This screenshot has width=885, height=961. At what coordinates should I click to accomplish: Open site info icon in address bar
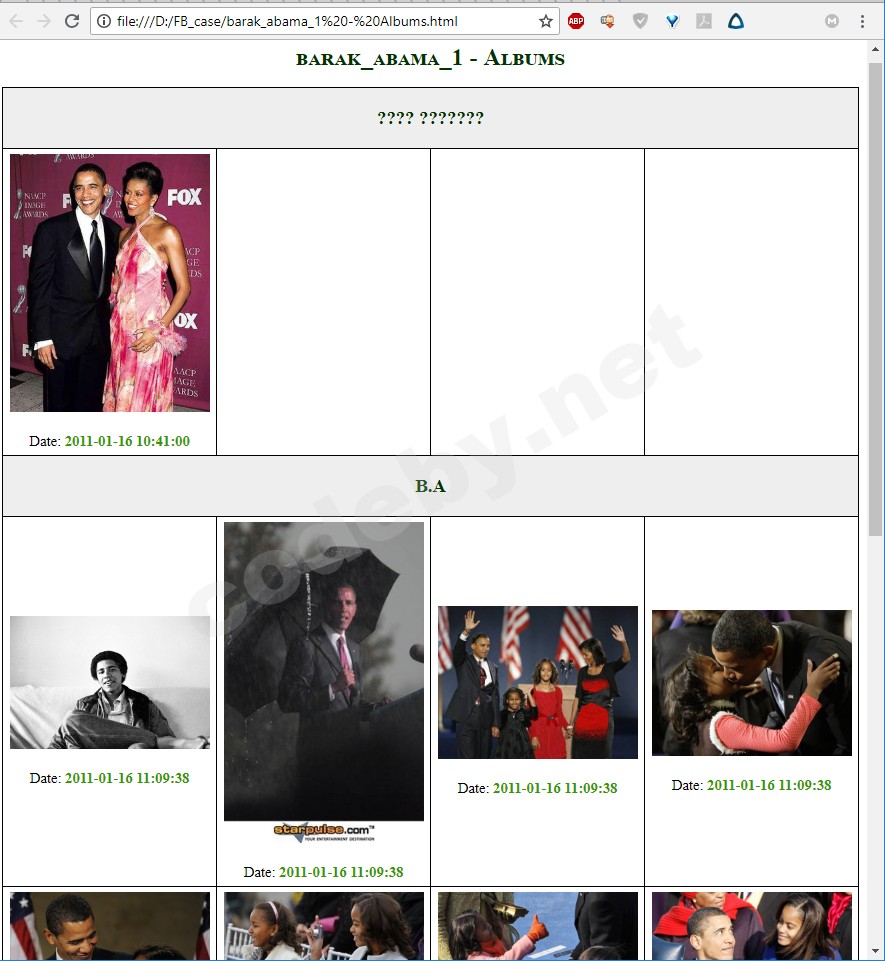tap(104, 21)
